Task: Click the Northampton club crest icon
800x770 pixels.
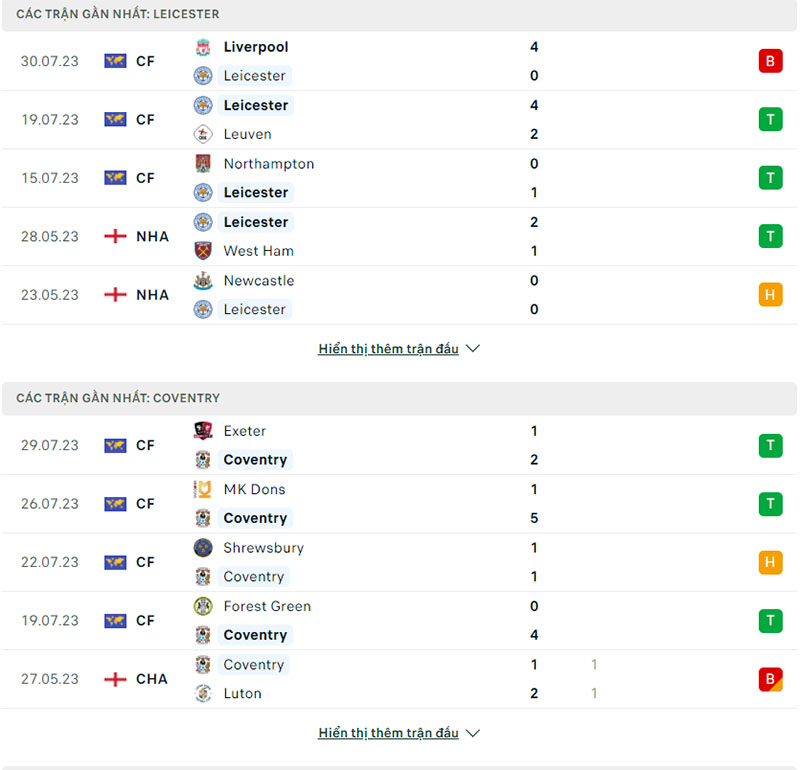Action: click(x=203, y=164)
